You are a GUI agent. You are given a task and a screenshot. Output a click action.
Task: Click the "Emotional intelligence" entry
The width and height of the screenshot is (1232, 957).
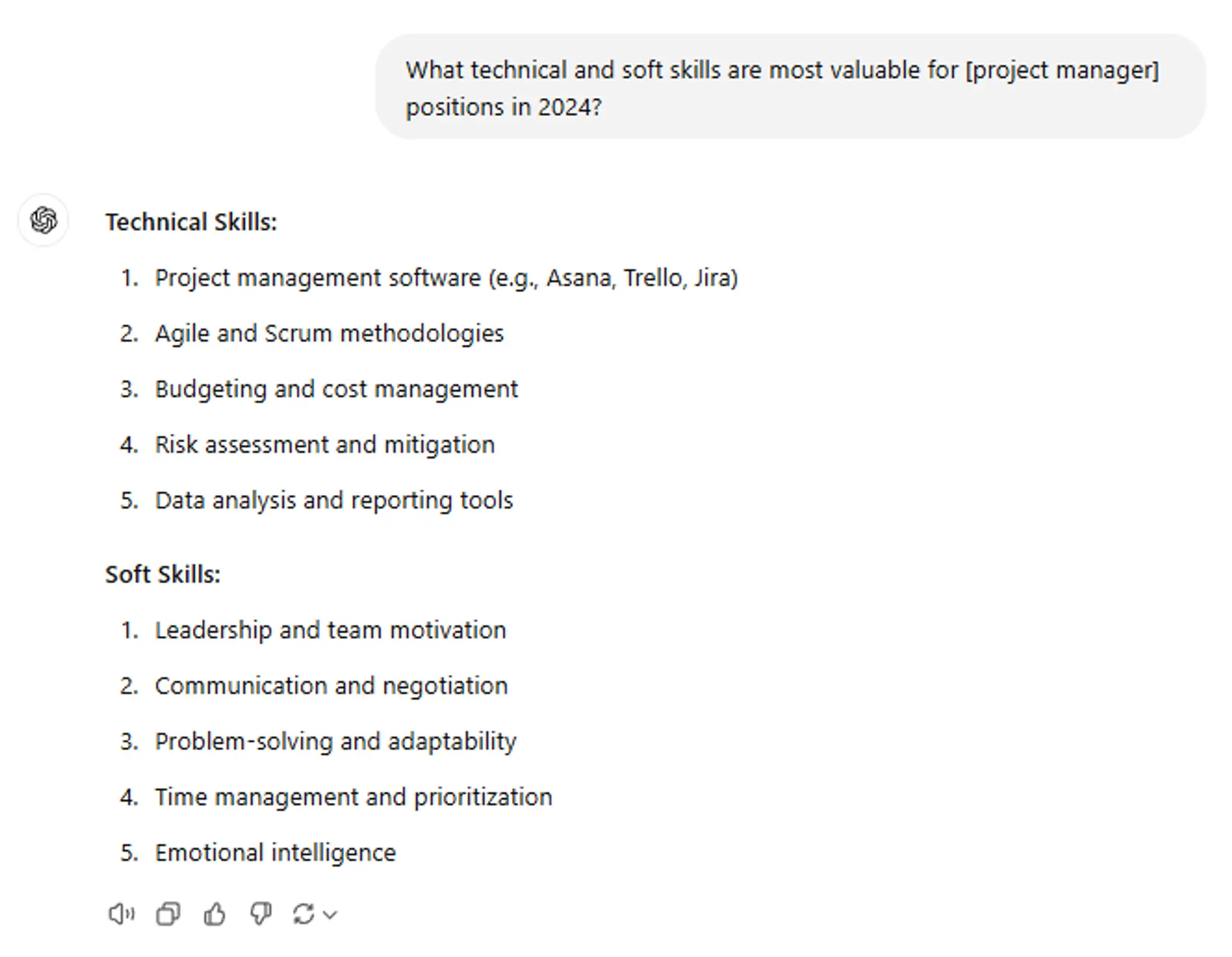click(275, 852)
